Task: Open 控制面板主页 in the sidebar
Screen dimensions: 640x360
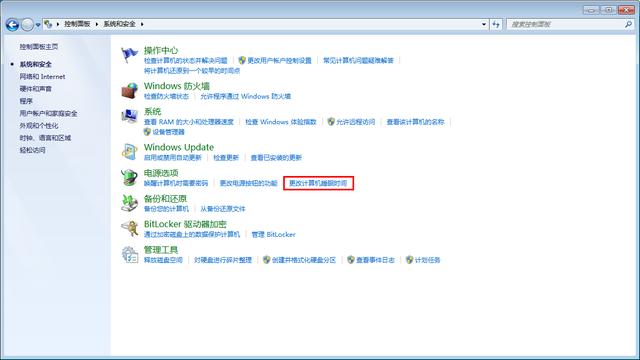Action: pyautogui.click(x=39, y=47)
